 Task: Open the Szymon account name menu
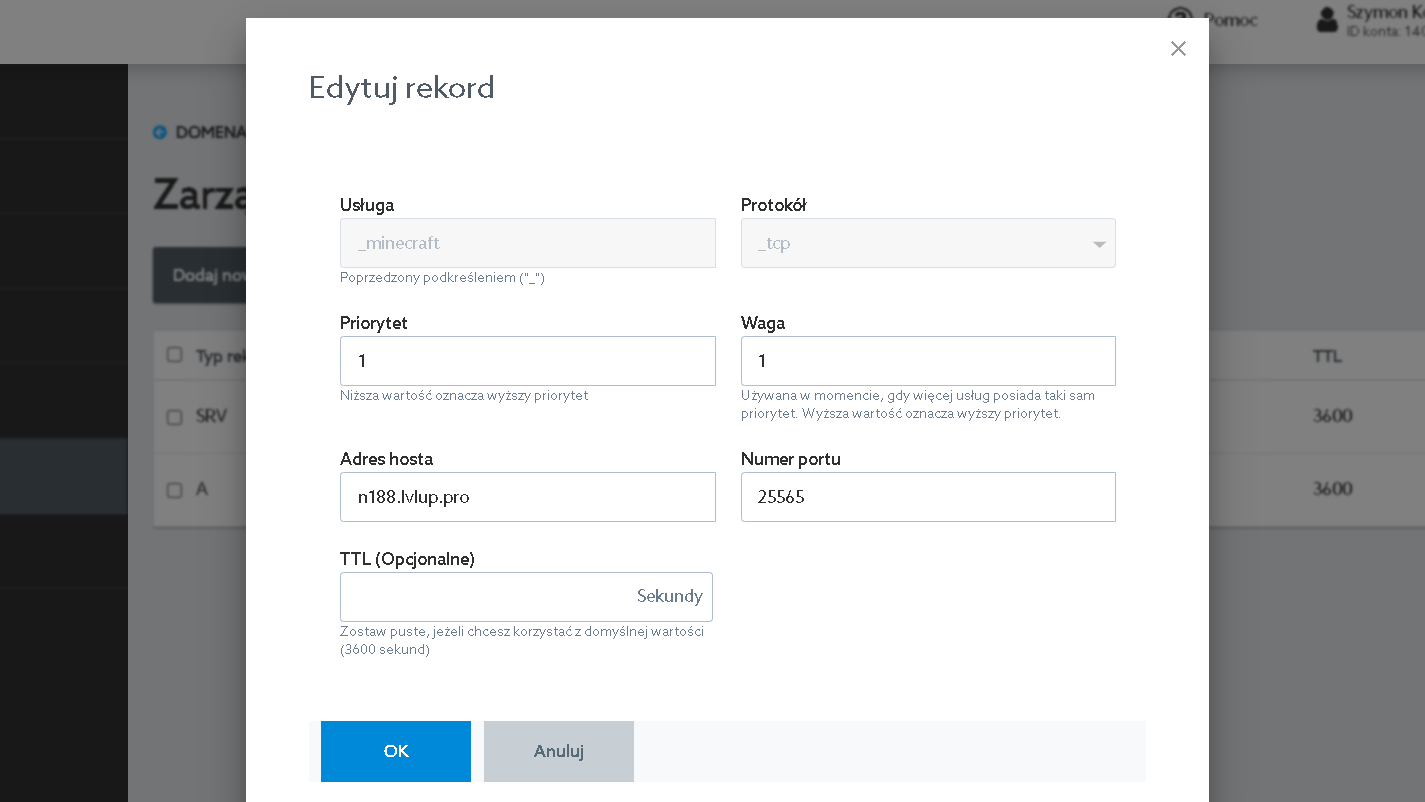1385,13
